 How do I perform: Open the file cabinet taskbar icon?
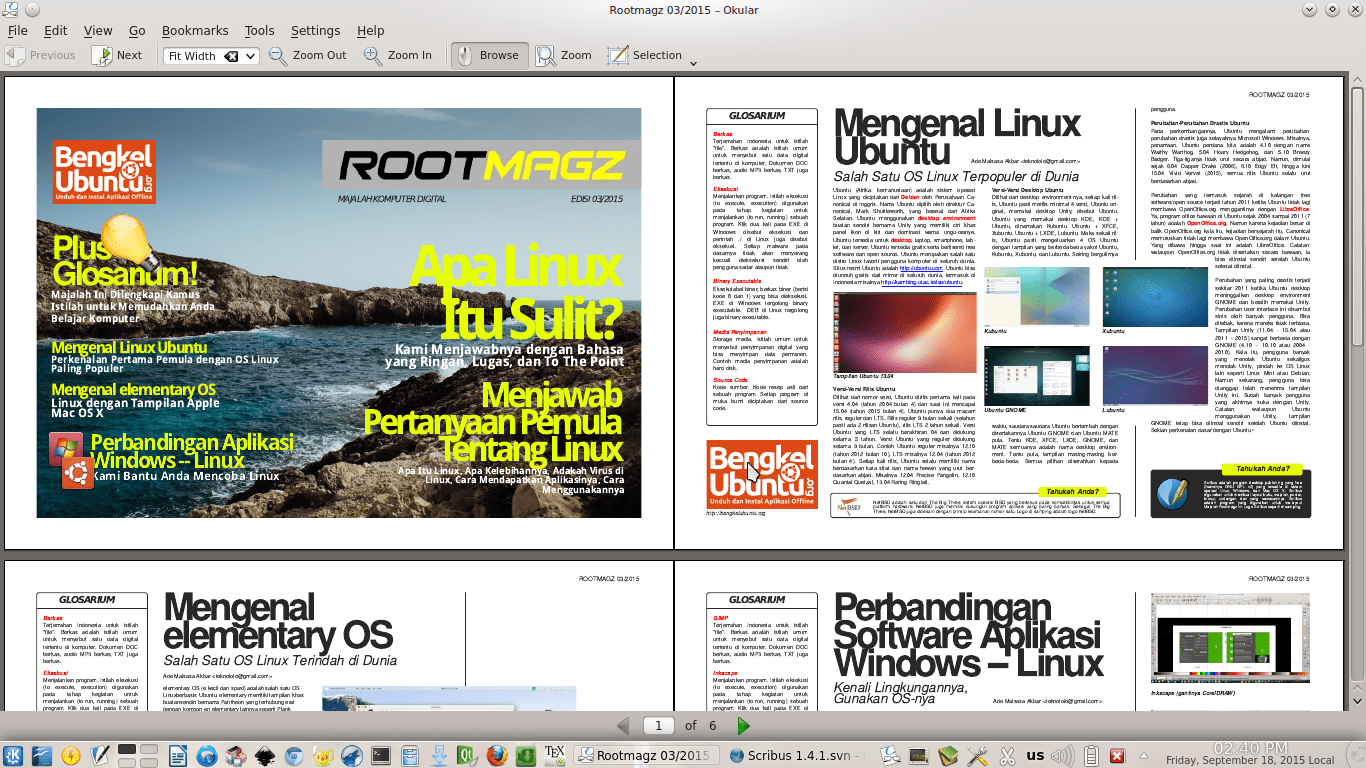[x=410, y=755]
